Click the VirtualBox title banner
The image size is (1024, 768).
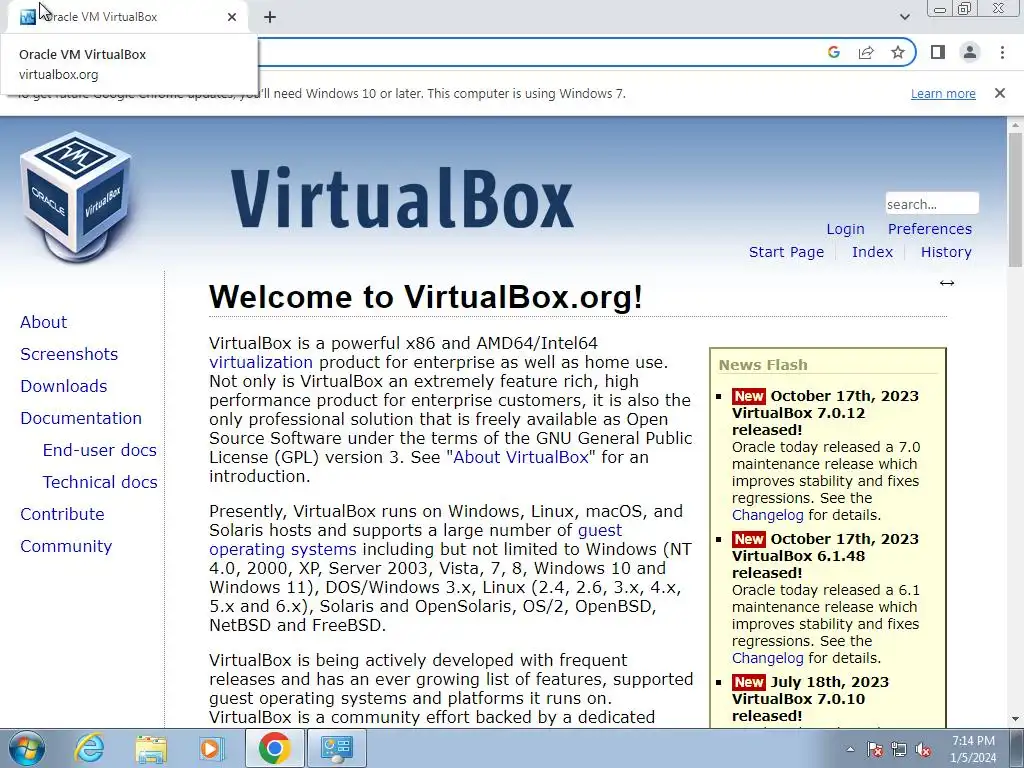click(x=402, y=198)
